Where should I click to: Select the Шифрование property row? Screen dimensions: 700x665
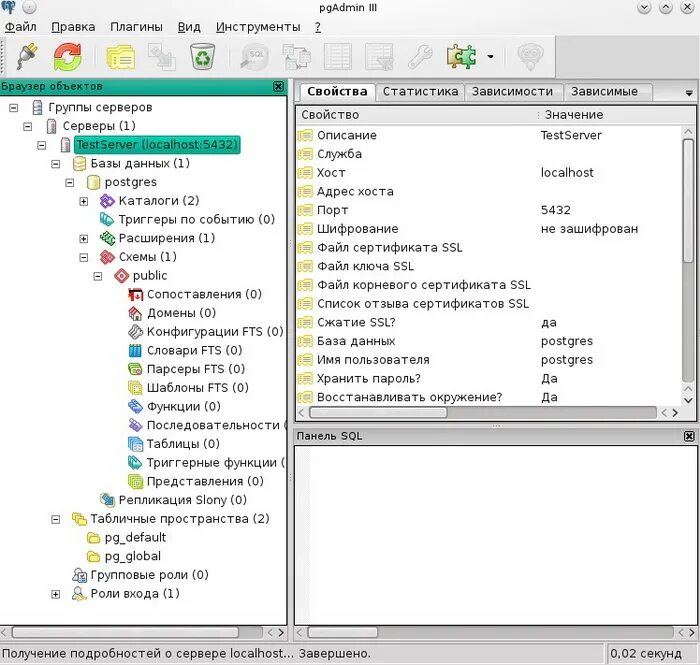pyautogui.click(x=489, y=229)
